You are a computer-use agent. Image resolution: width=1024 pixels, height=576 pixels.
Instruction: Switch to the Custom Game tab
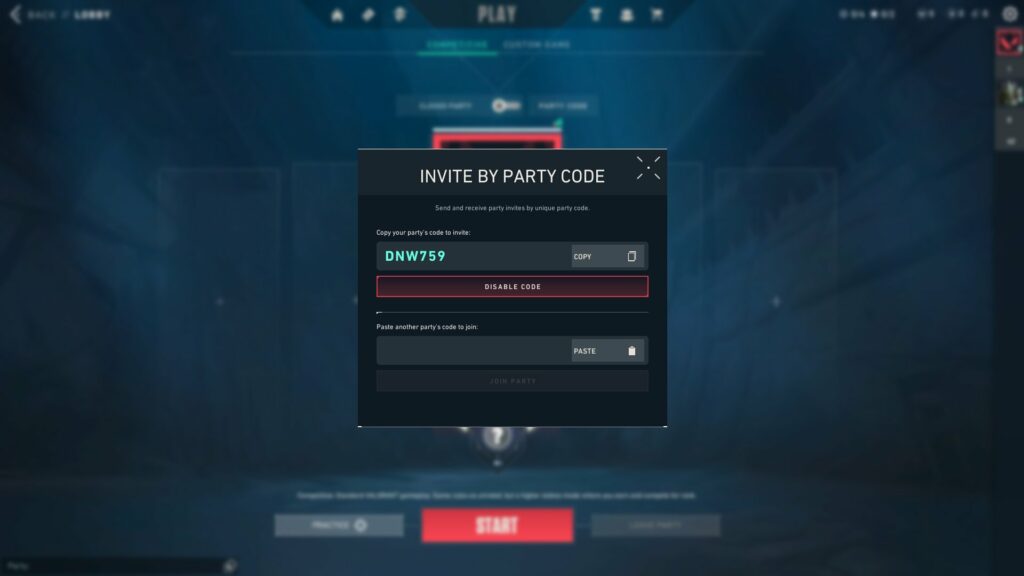537,44
